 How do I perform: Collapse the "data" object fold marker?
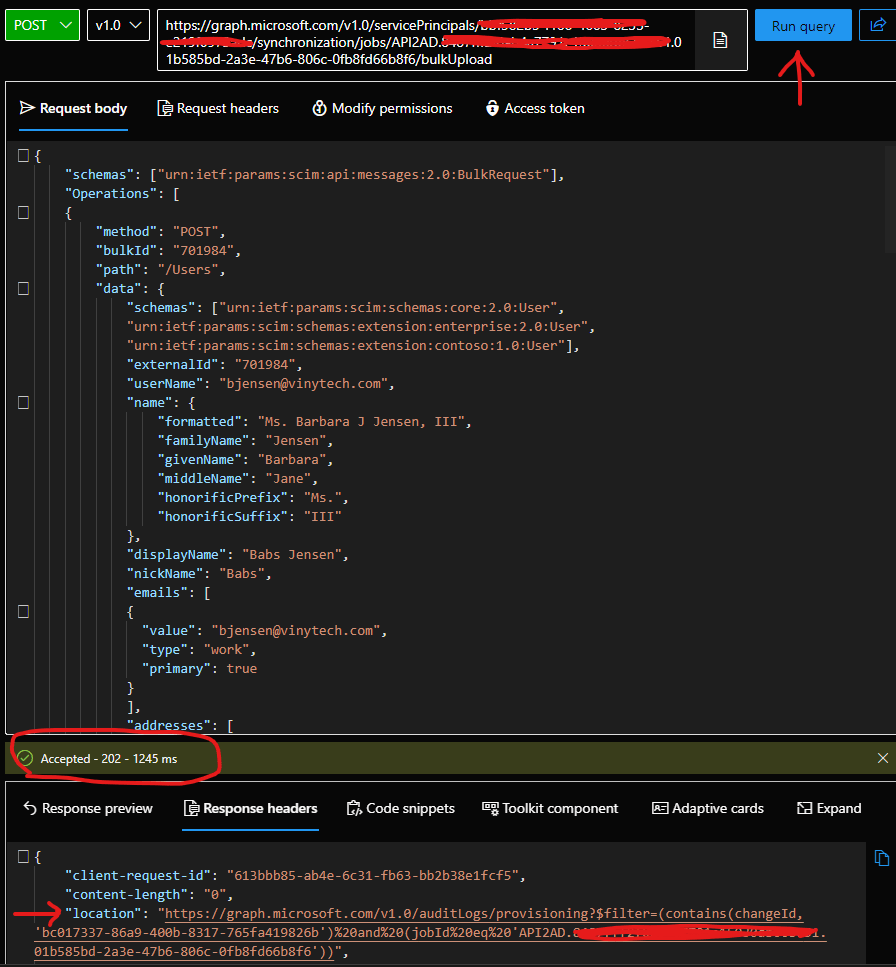pyautogui.click(x=23, y=288)
